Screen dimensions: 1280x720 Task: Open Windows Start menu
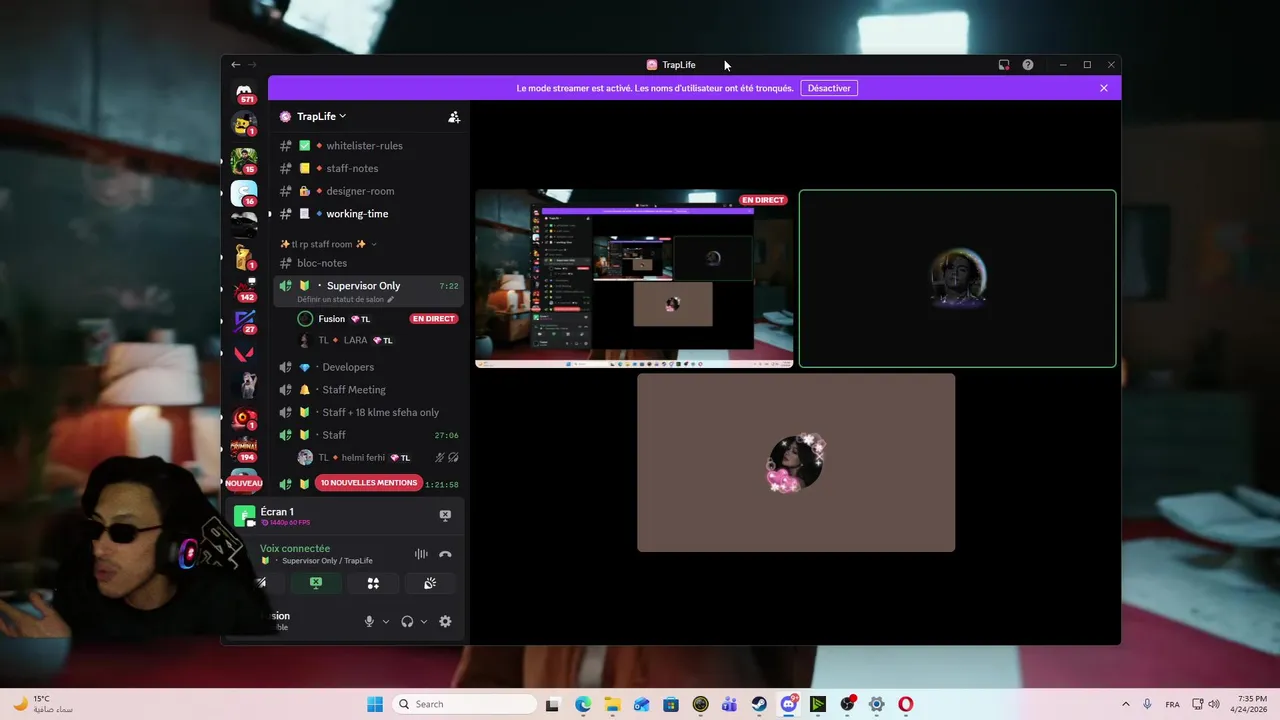[x=375, y=704]
